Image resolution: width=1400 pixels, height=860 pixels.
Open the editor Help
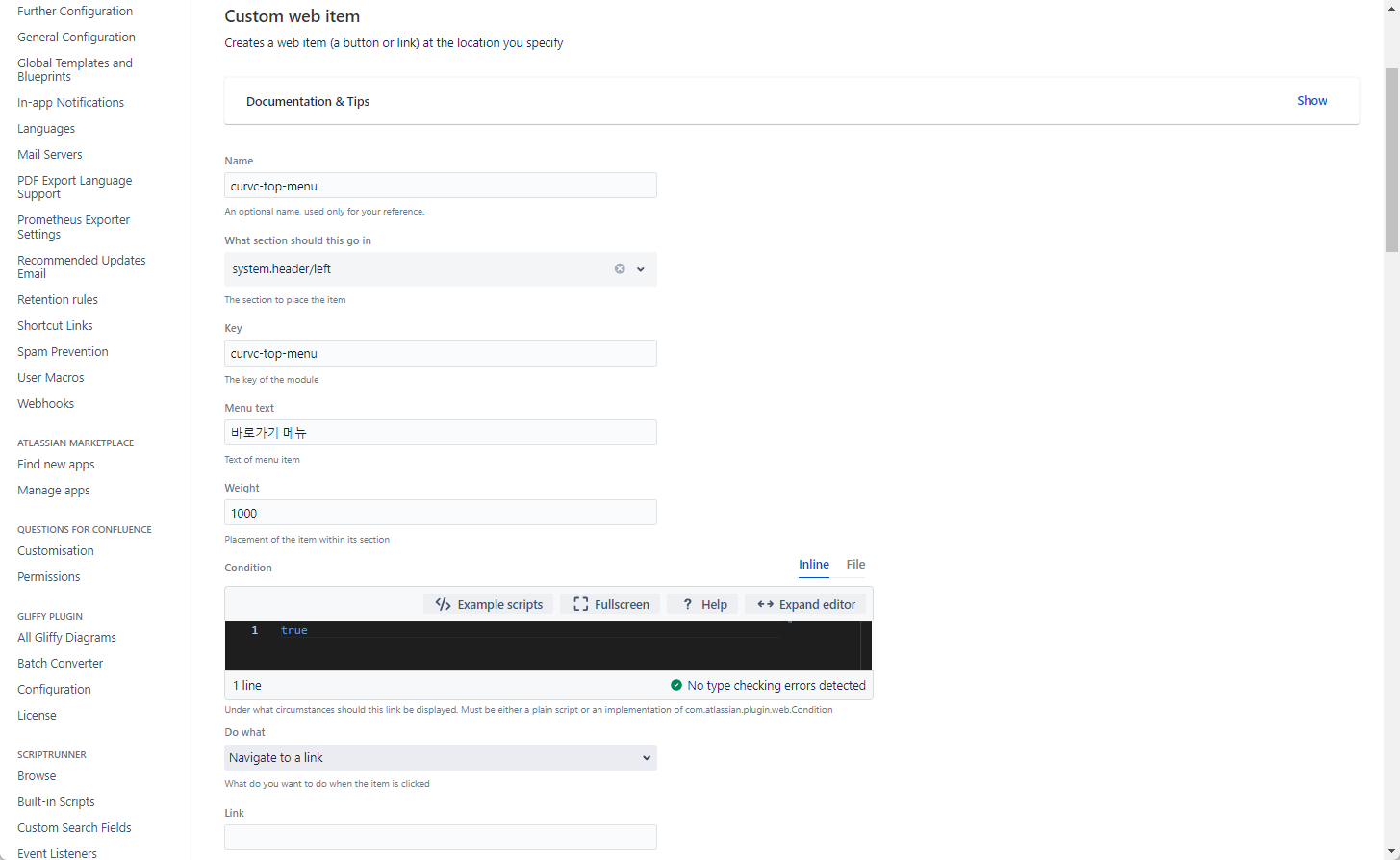(x=703, y=604)
